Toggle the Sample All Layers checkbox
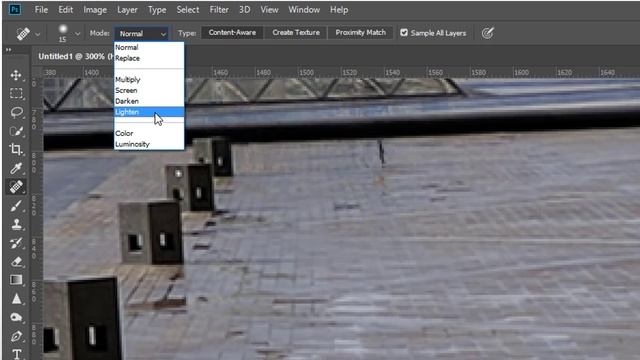Image resolution: width=640 pixels, height=360 pixels. click(x=404, y=33)
